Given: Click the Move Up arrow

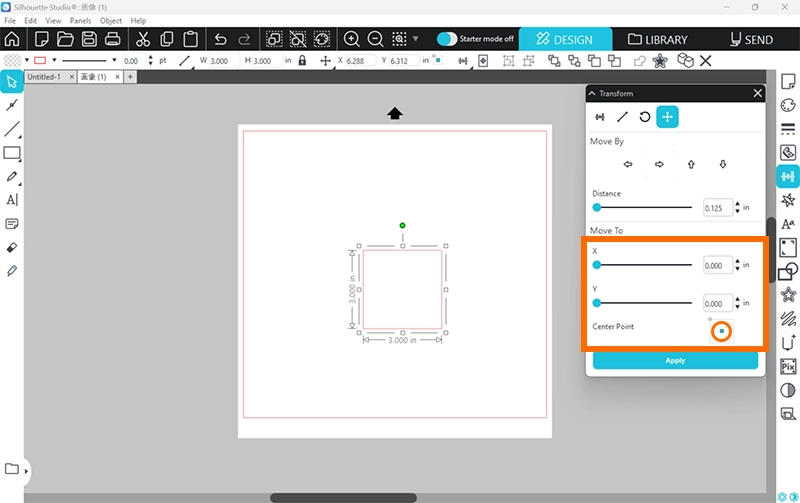Looking at the screenshot, I should pos(691,164).
